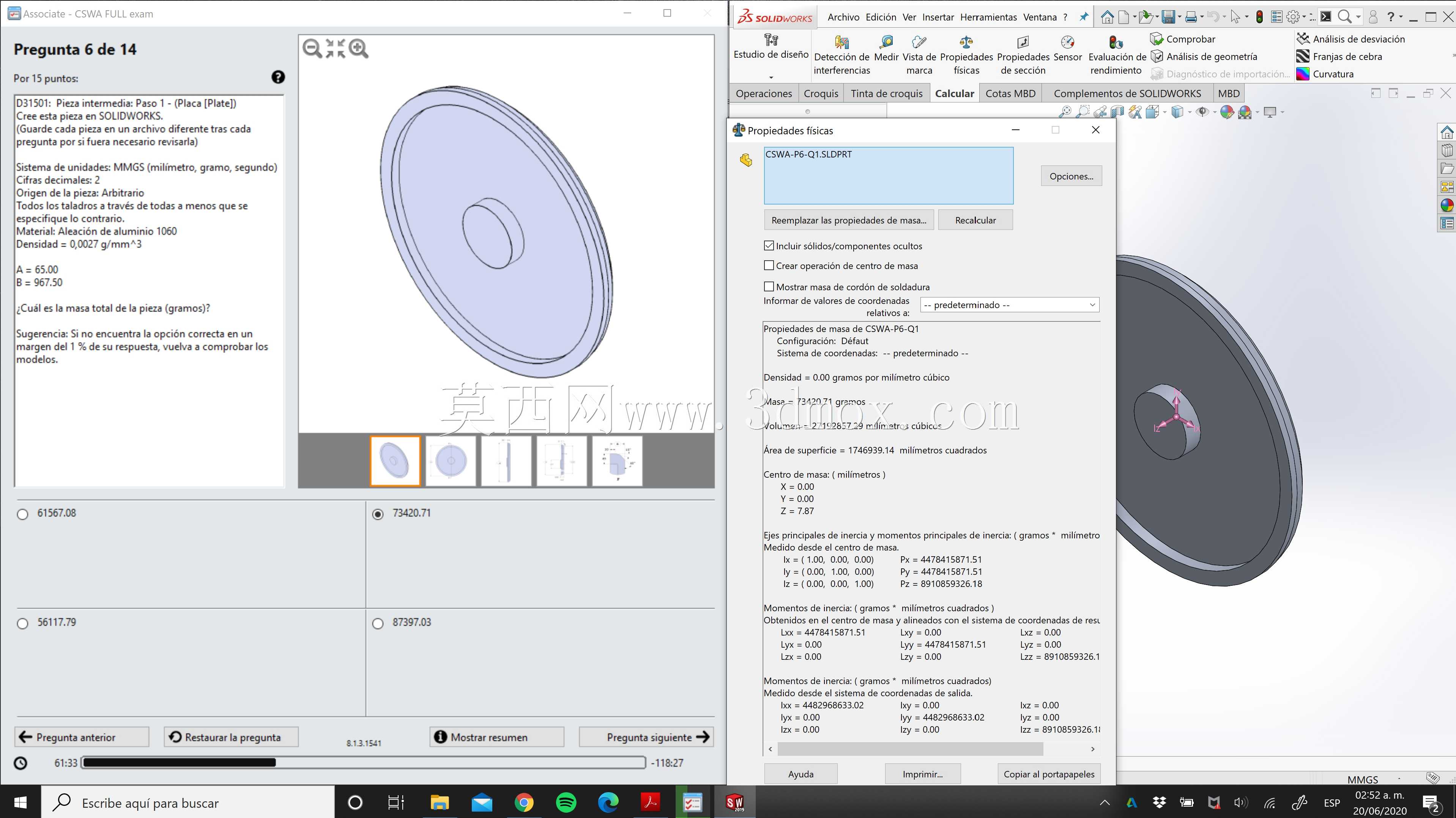Open Análisis de geometría

click(x=1204, y=57)
